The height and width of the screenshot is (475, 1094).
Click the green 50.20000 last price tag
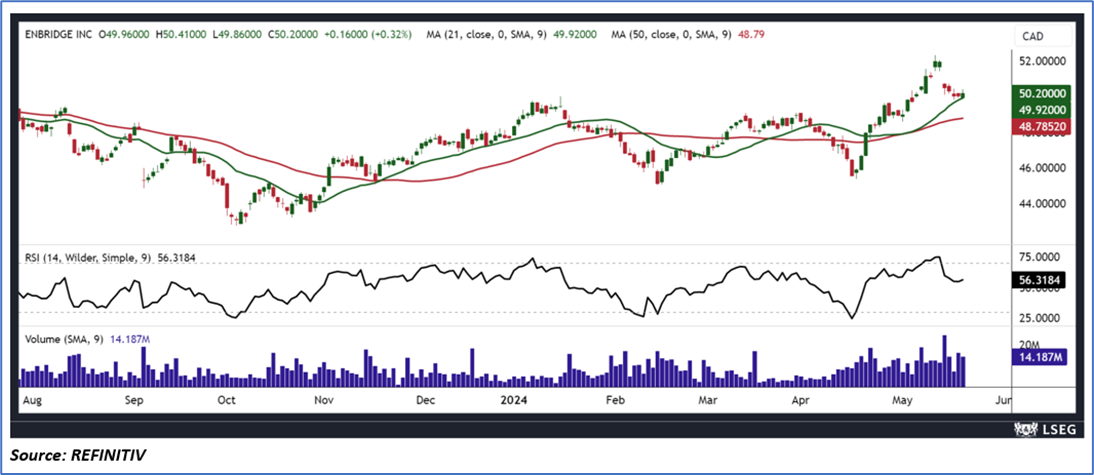pyautogui.click(x=1042, y=93)
